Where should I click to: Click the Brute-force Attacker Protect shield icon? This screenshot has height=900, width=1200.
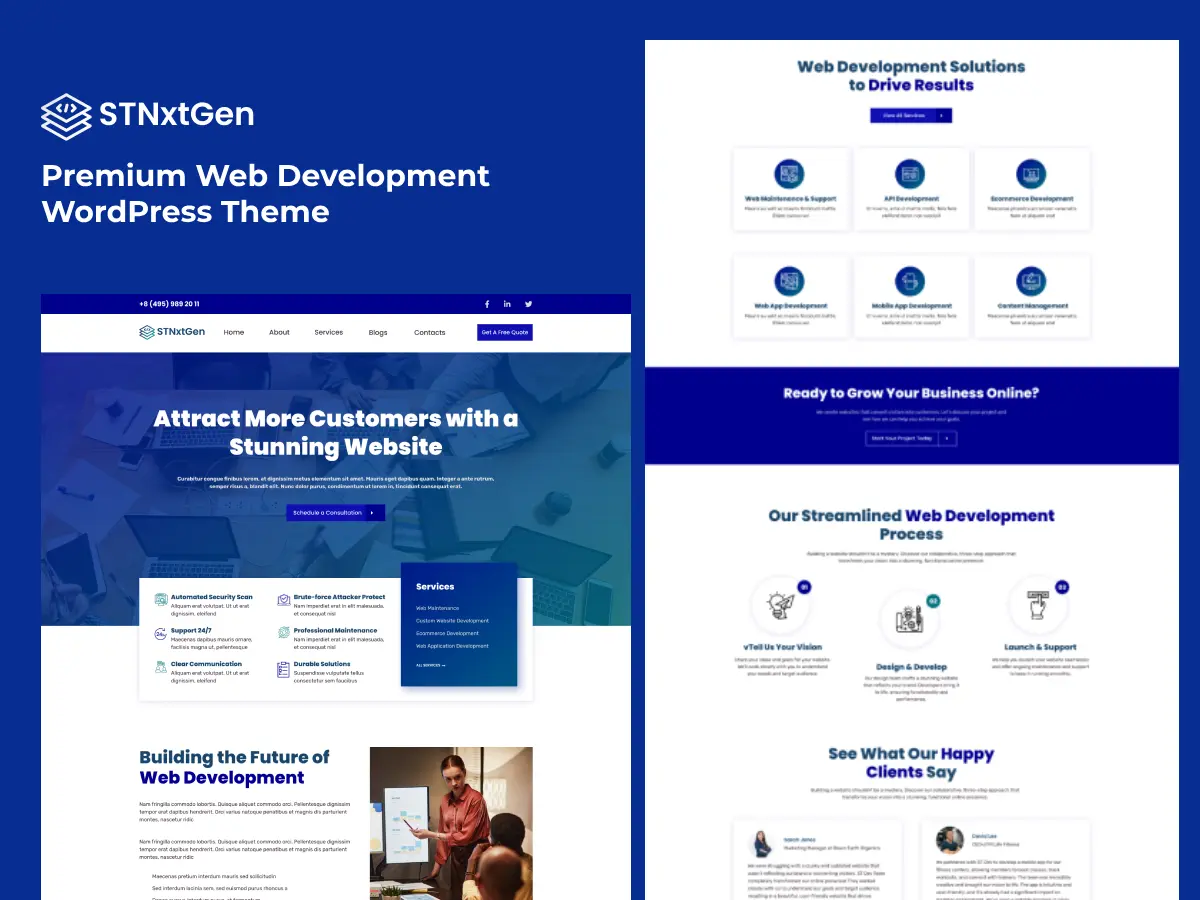click(x=284, y=600)
